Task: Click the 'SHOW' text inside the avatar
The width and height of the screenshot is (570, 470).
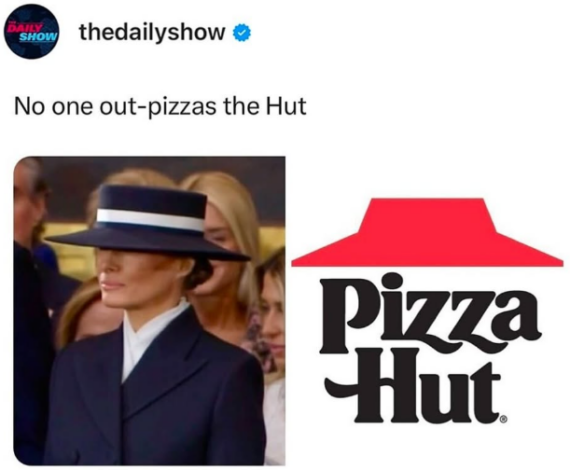Action: pyautogui.click(x=39, y=36)
